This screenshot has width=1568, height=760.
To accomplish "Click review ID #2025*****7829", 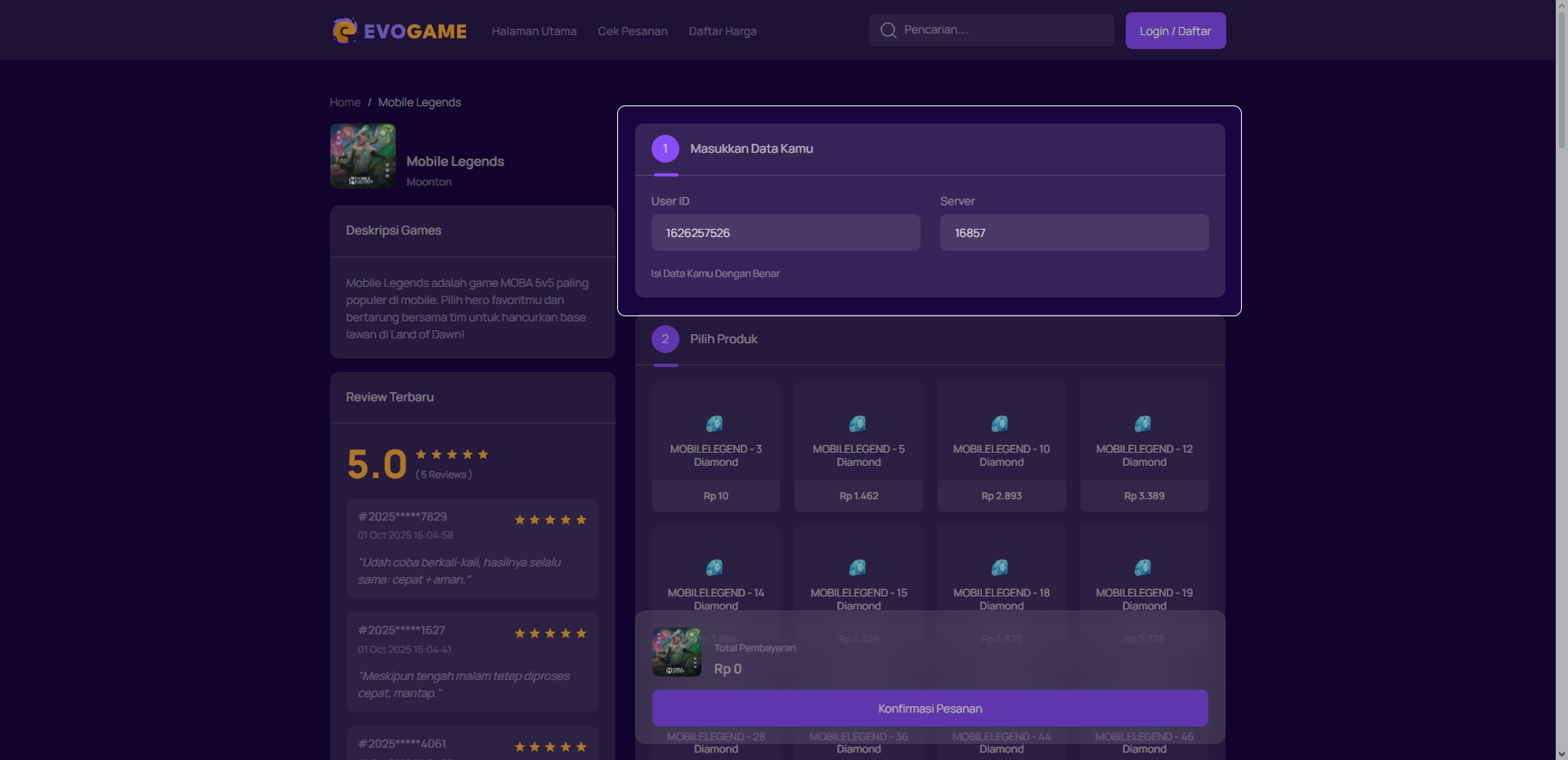I will [x=402, y=516].
